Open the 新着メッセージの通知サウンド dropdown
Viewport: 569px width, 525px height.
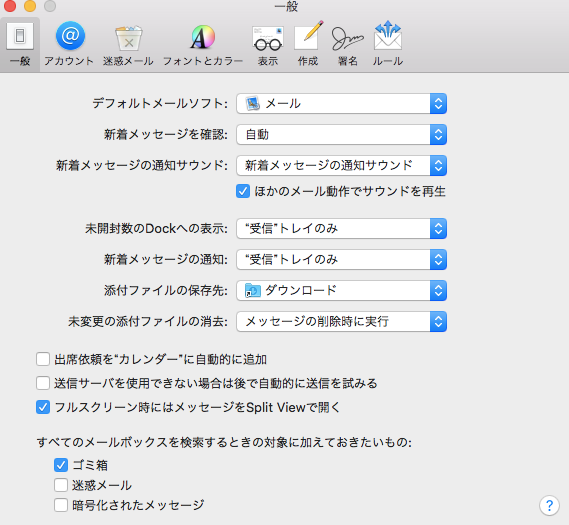tap(341, 165)
